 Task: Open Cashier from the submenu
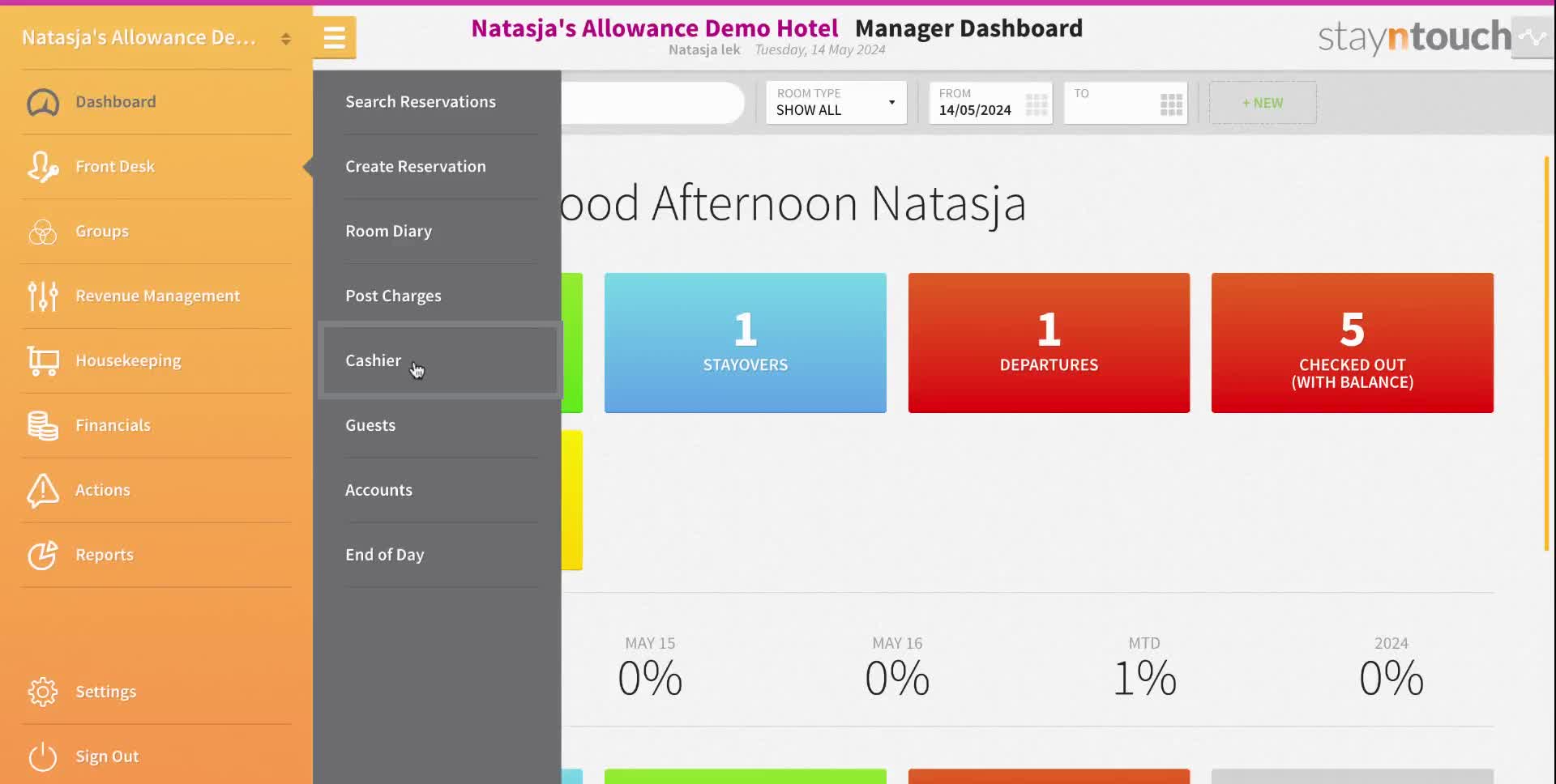pyautogui.click(x=374, y=360)
